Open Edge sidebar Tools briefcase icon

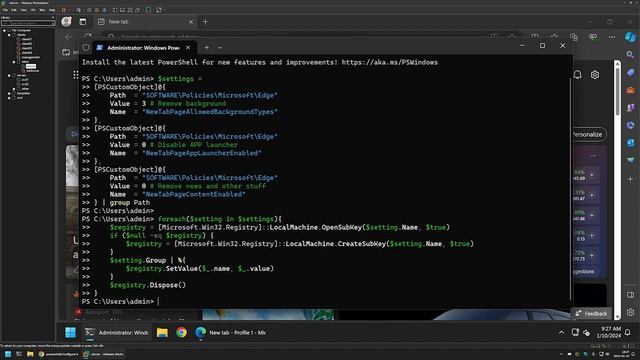[630, 90]
